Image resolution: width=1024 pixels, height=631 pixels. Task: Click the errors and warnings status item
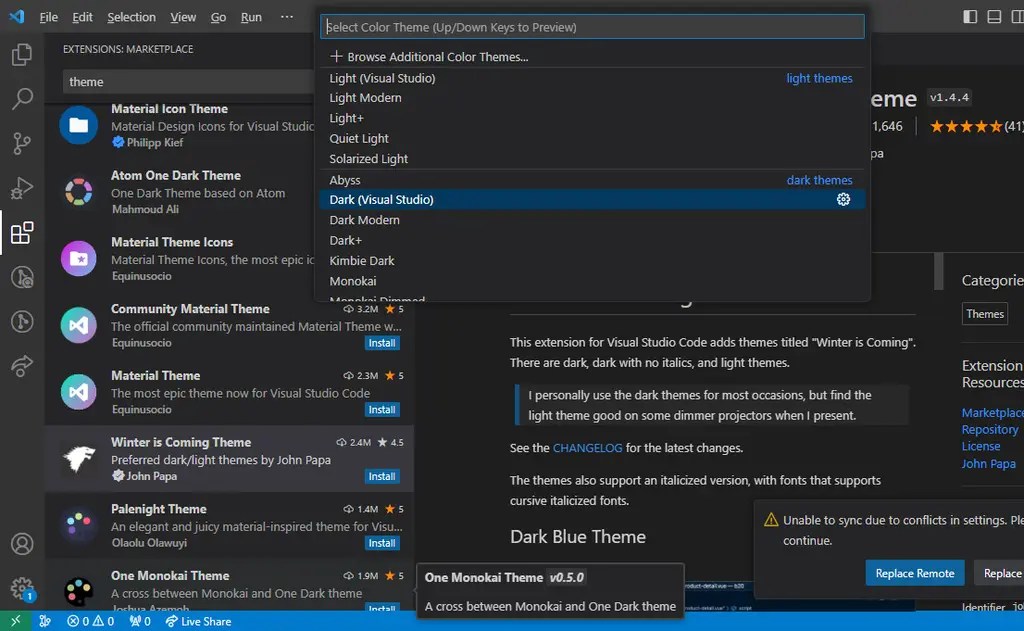[x=90, y=621]
